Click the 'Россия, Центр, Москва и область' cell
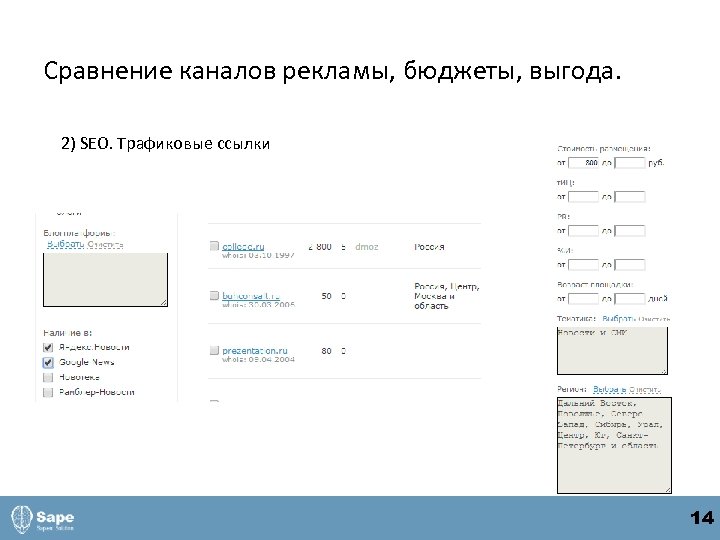 [x=446, y=296]
